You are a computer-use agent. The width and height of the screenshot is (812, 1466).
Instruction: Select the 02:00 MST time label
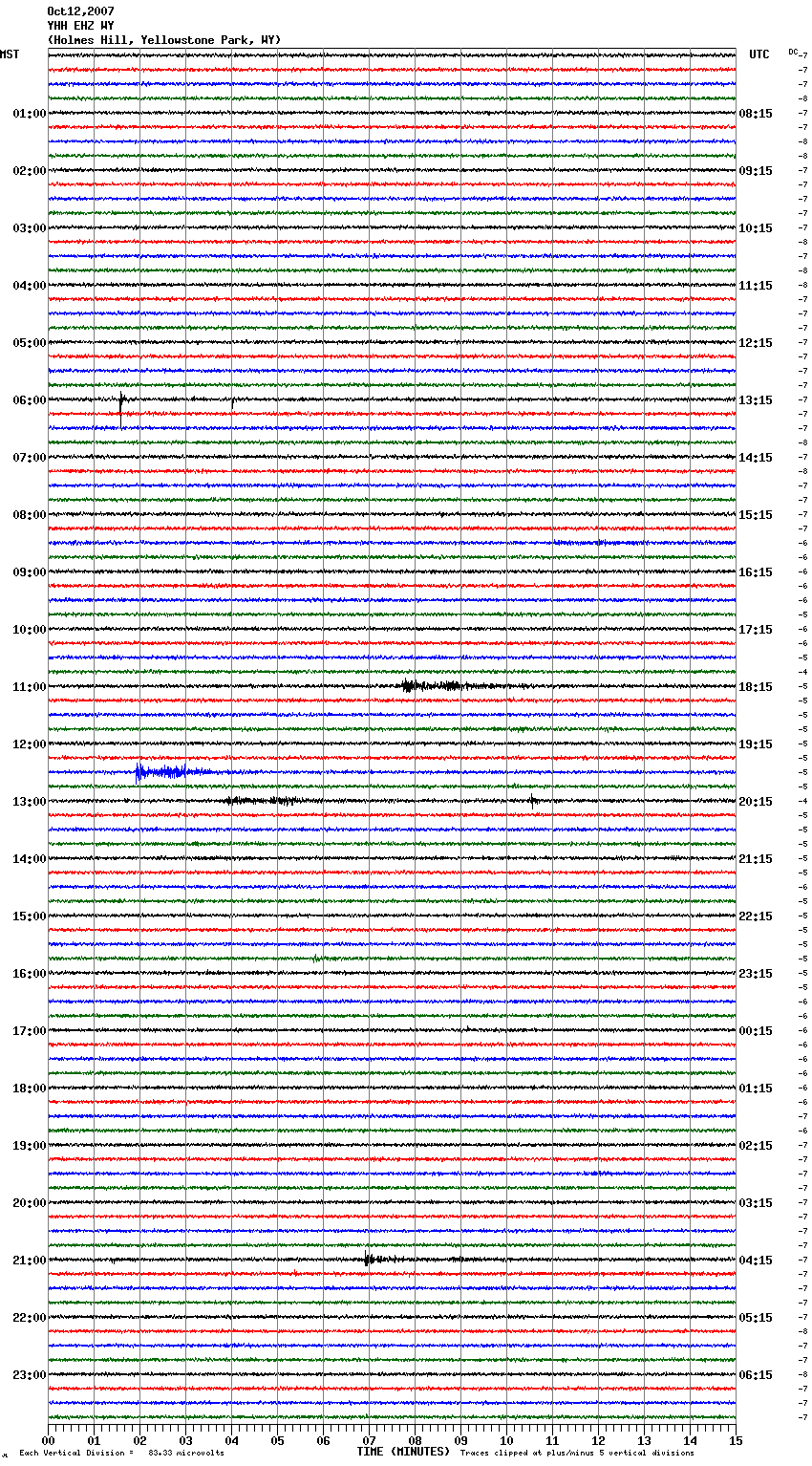point(30,171)
